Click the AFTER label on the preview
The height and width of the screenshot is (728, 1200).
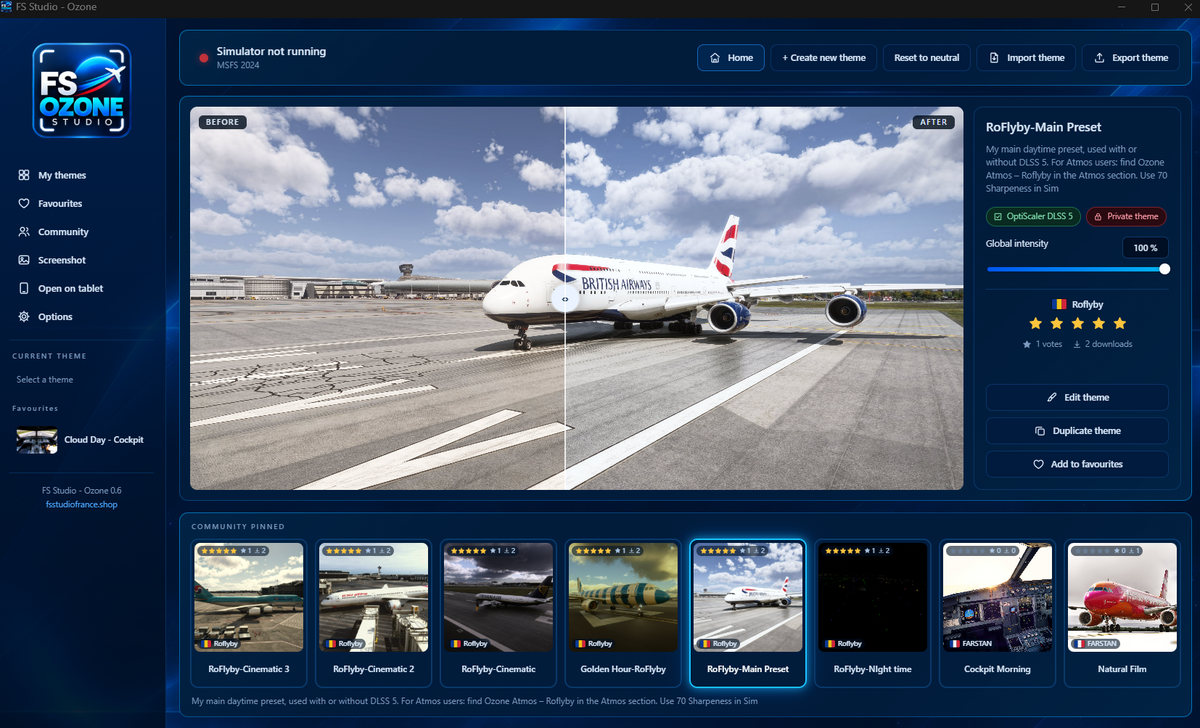934,122
